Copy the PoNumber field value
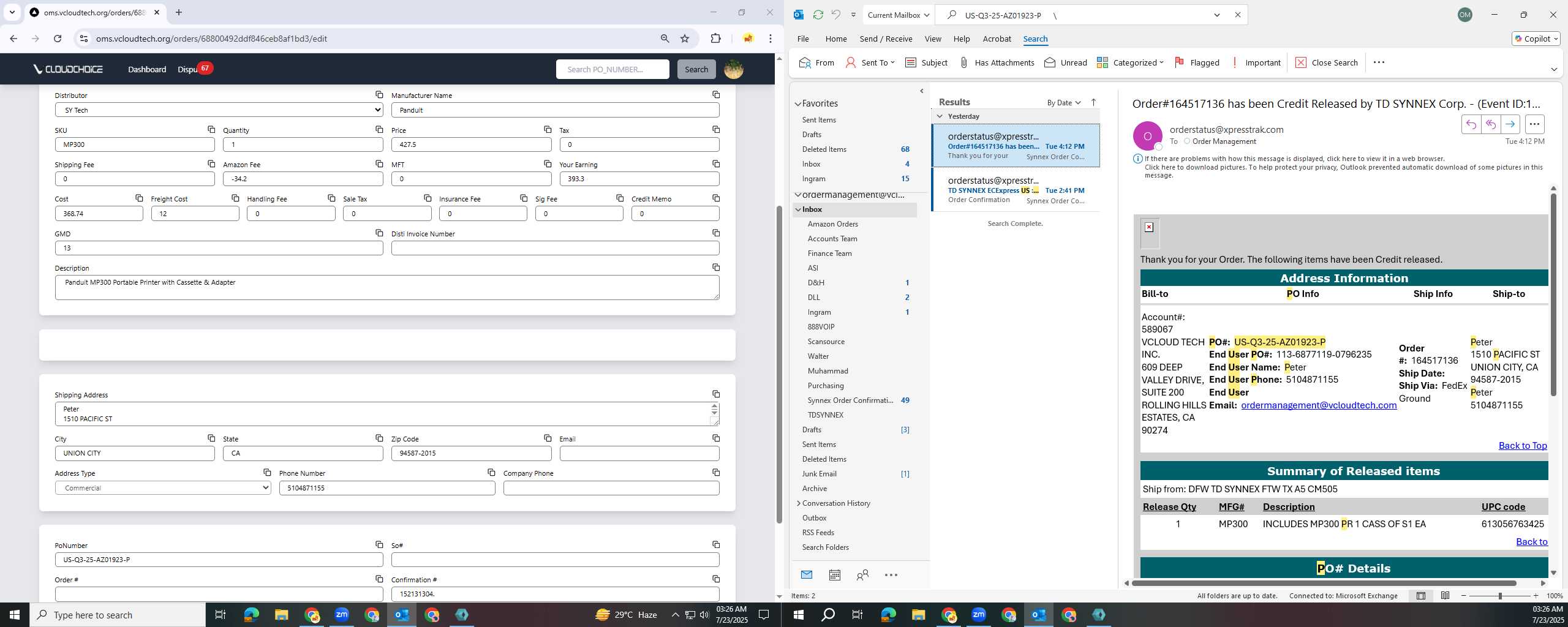Image resolution: width=1568 pixels, height=627 pixels. pyautogui.click(x=379, y=545)
